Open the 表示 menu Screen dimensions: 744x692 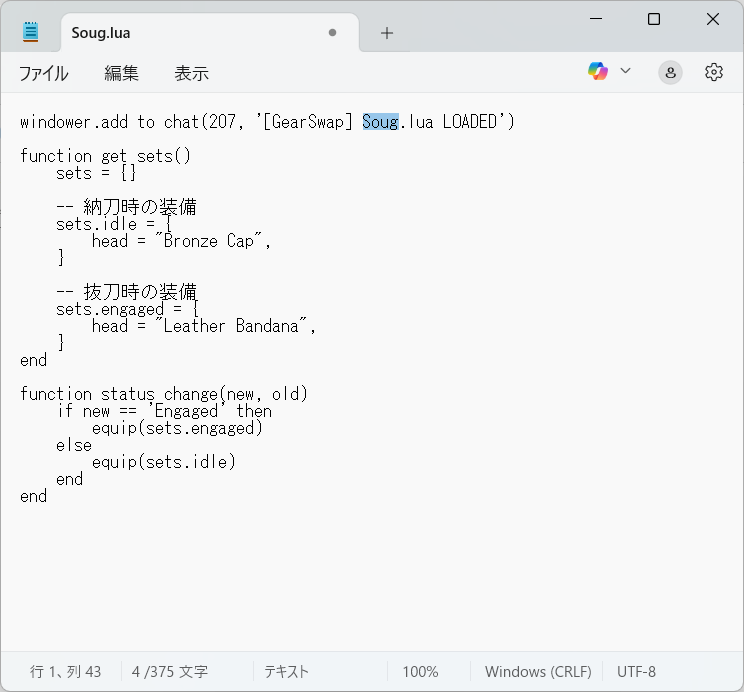point(191,73)
